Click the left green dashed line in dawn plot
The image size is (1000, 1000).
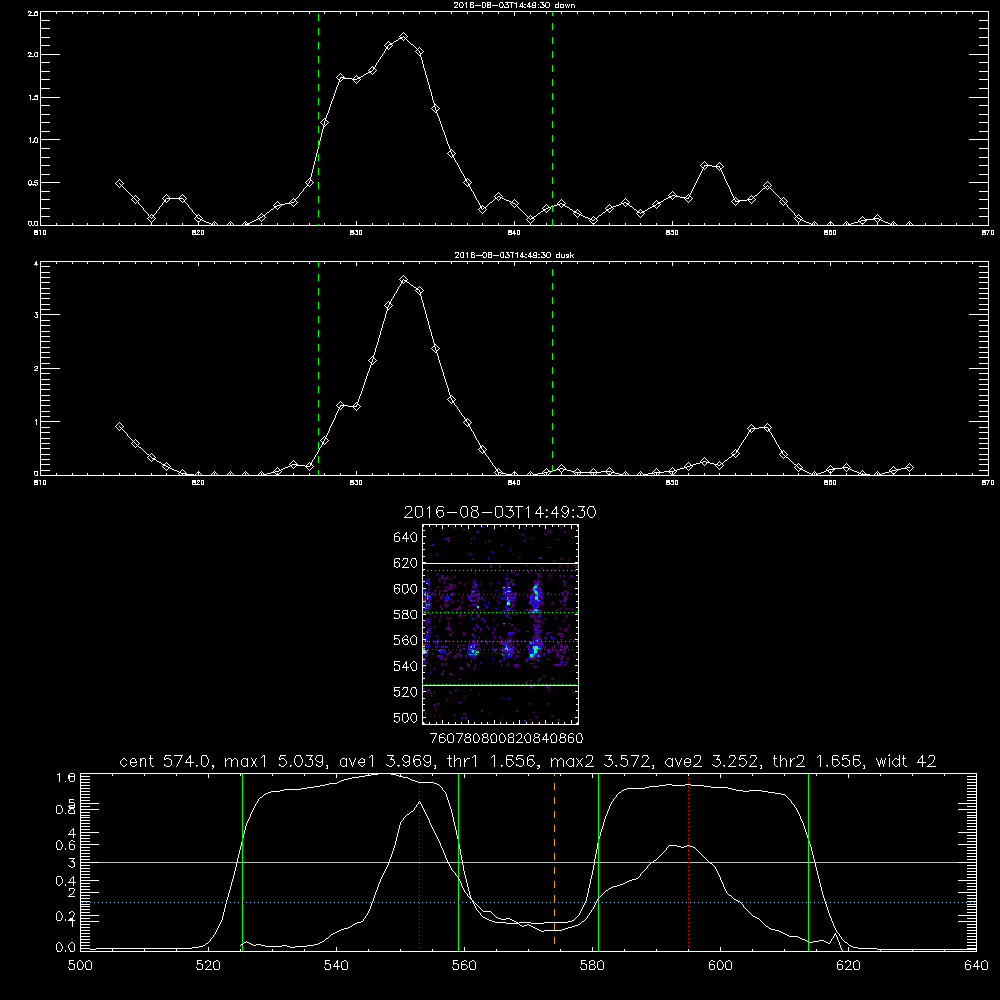click(x=318, y=119)
